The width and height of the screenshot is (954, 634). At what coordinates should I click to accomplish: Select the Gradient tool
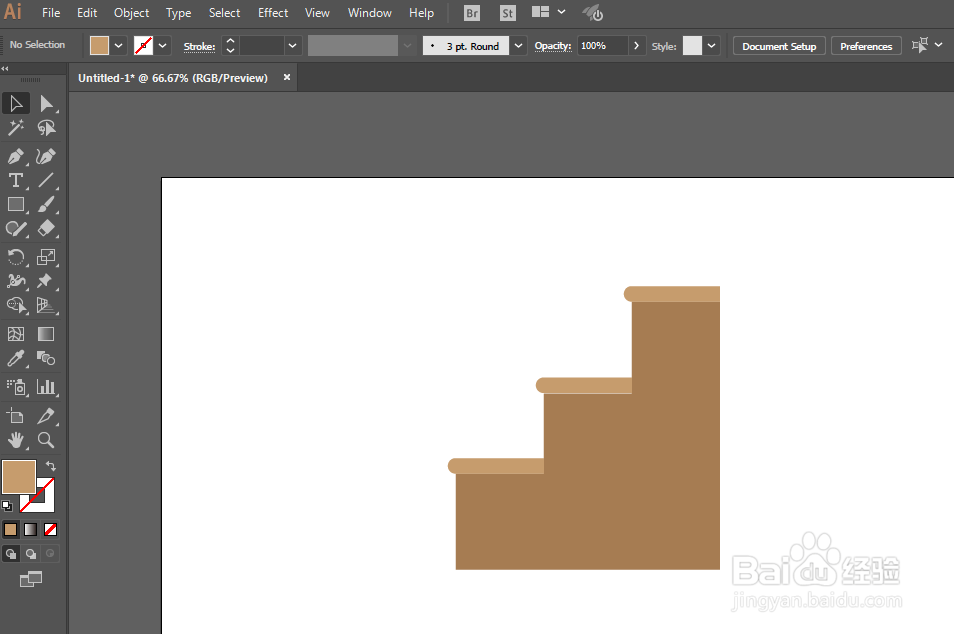click(46, 334)
